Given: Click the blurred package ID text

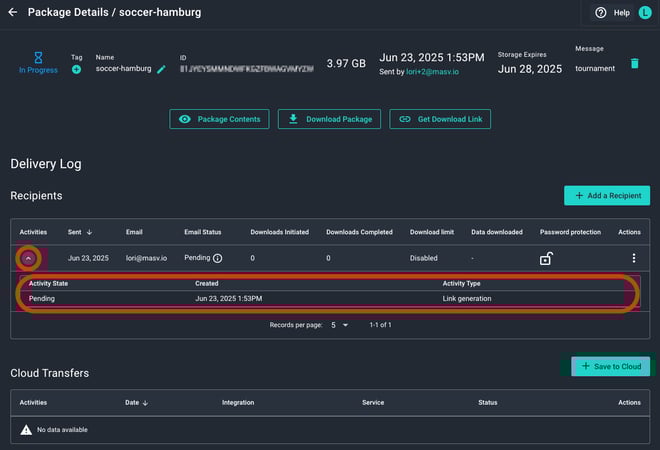Looking at the screenshot, I should [x=247, y=69].
